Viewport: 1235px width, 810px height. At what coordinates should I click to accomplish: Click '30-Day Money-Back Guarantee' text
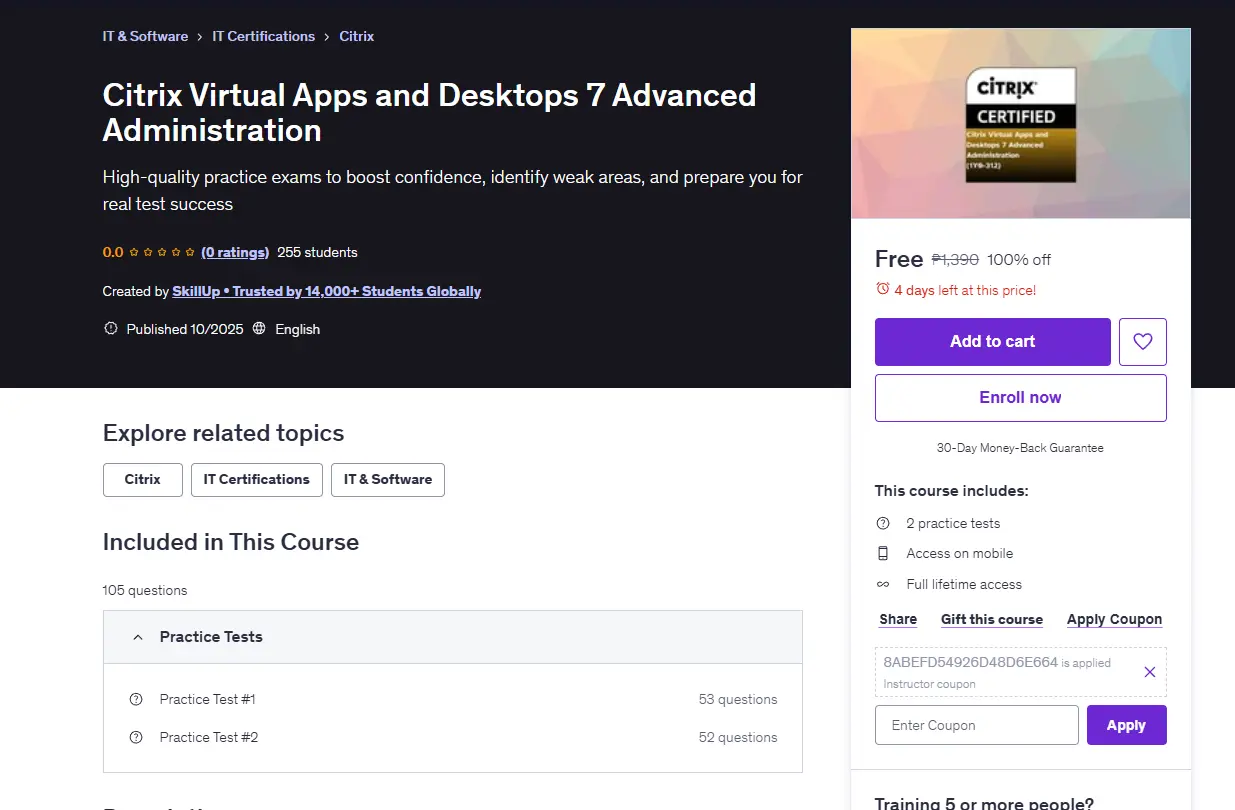[1020, 448]
